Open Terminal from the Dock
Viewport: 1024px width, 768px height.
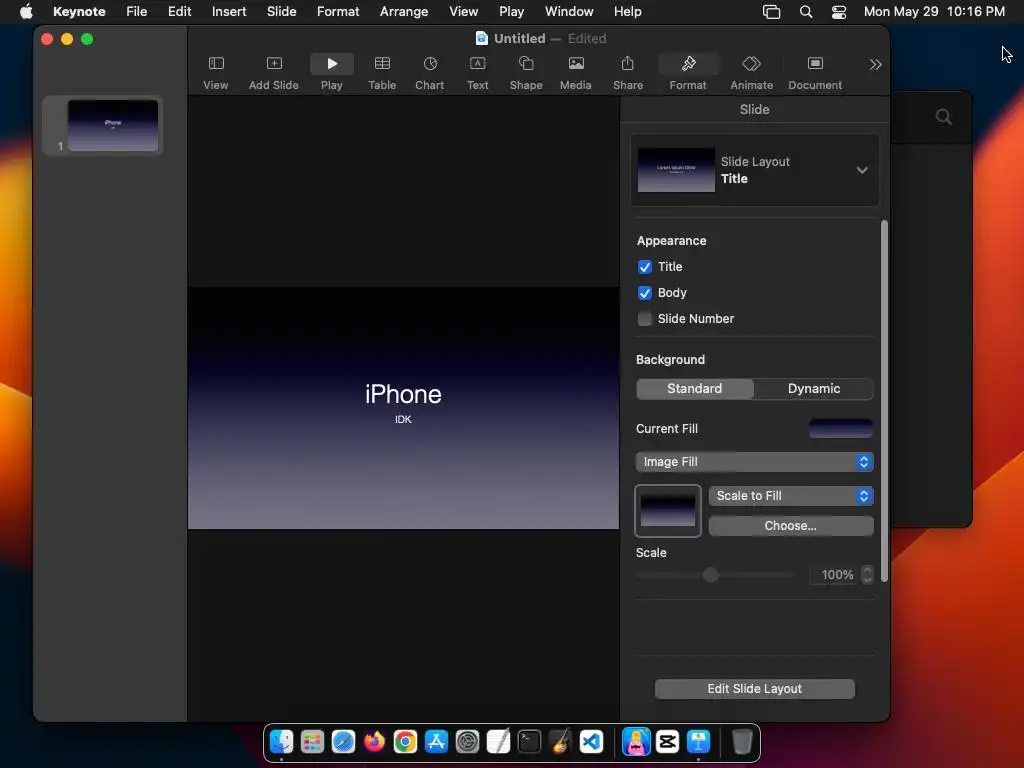click(529, 742)
